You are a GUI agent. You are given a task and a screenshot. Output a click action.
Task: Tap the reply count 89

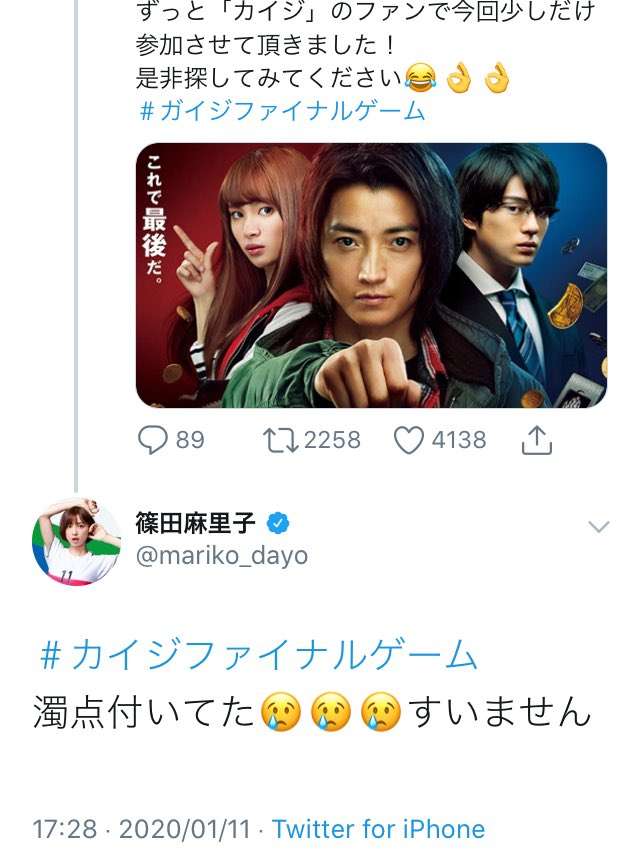click(x=190, y=440)
